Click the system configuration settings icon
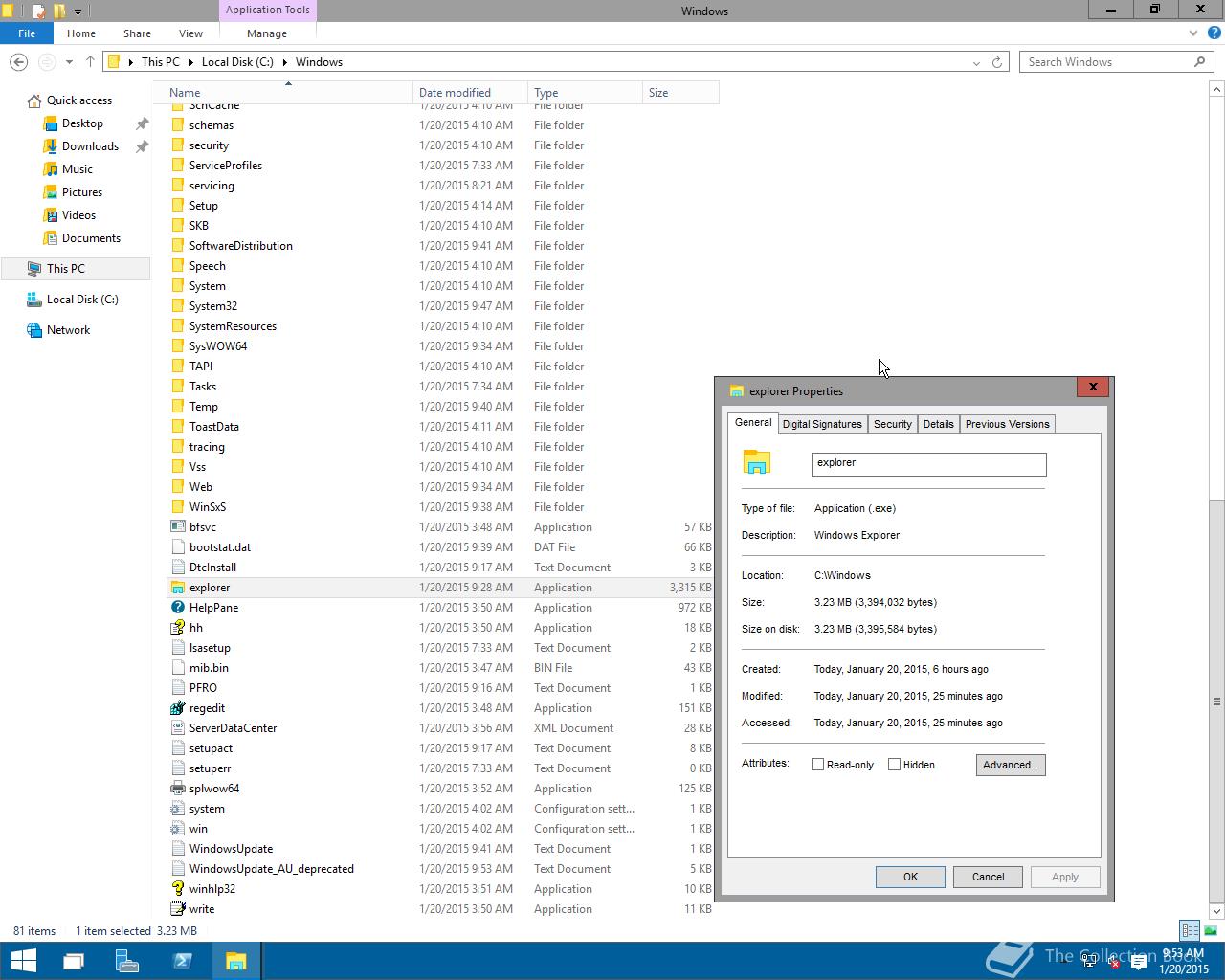The width and height of the screenshot is (1225, 980). click(177, 809)
